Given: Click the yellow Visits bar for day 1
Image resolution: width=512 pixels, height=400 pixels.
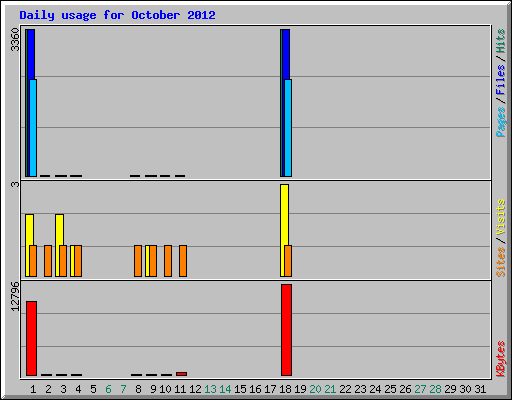Looking at the screenshot, I should (x=29, y=230).
